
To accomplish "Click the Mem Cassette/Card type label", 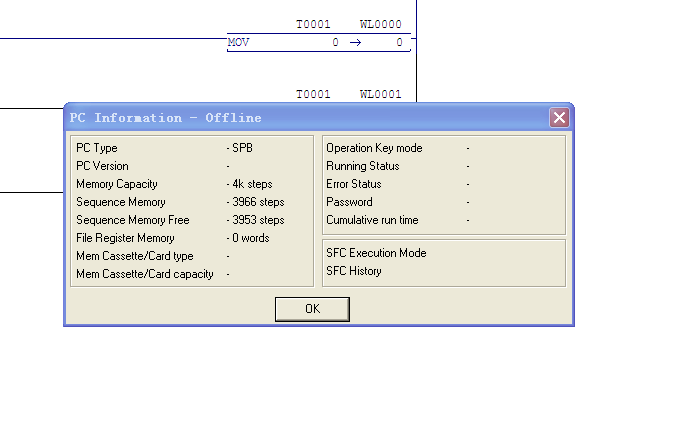I will coord(134,256).
